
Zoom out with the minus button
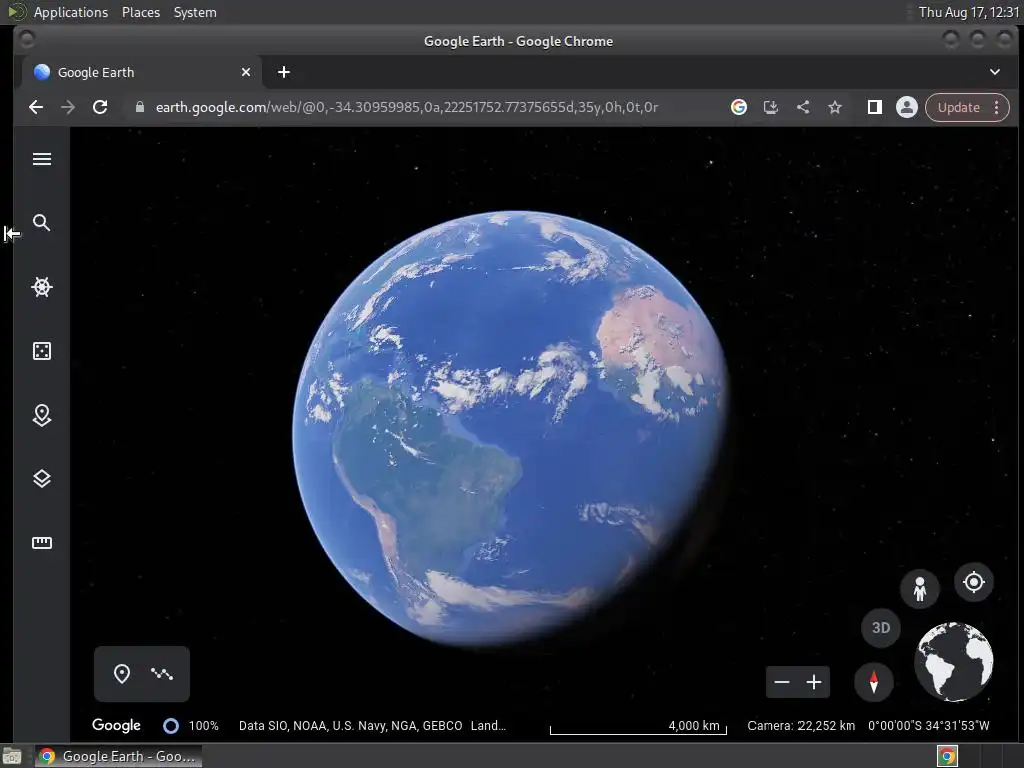point(782,682)
